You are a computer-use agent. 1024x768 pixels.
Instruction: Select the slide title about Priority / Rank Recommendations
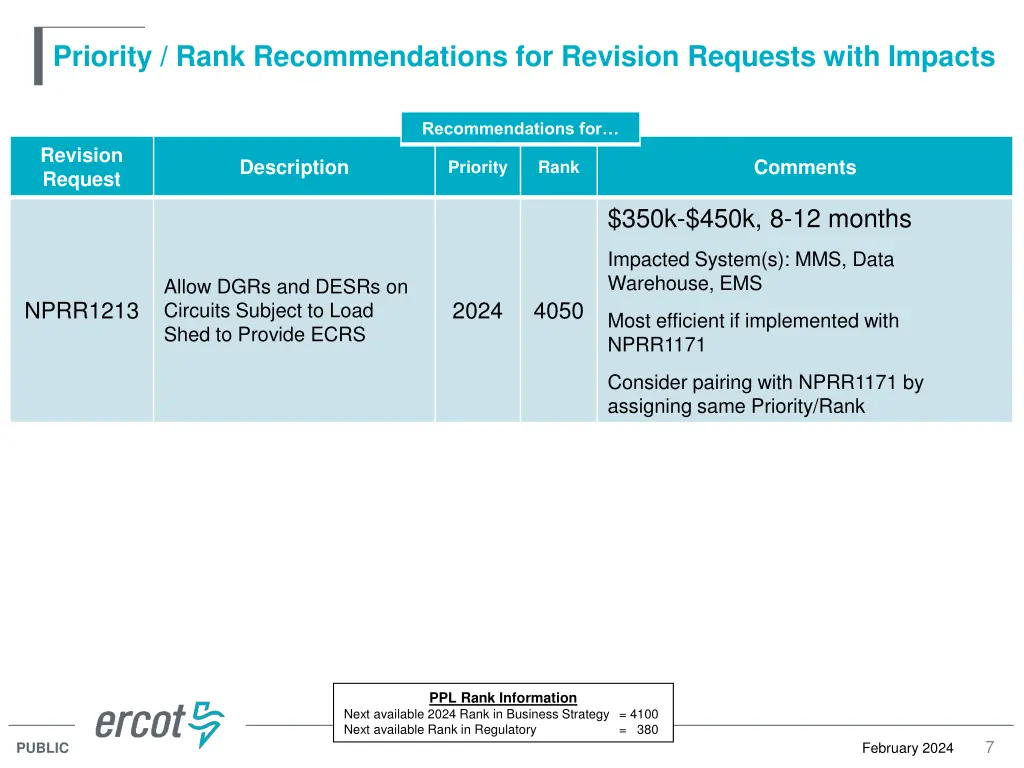(524, 56)
